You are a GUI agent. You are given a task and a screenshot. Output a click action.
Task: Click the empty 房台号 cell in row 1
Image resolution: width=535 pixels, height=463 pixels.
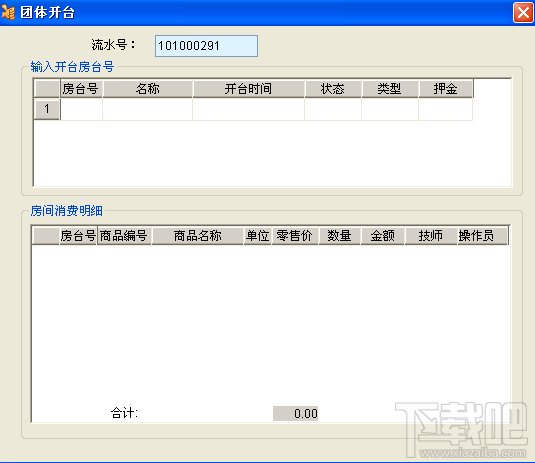81,109
